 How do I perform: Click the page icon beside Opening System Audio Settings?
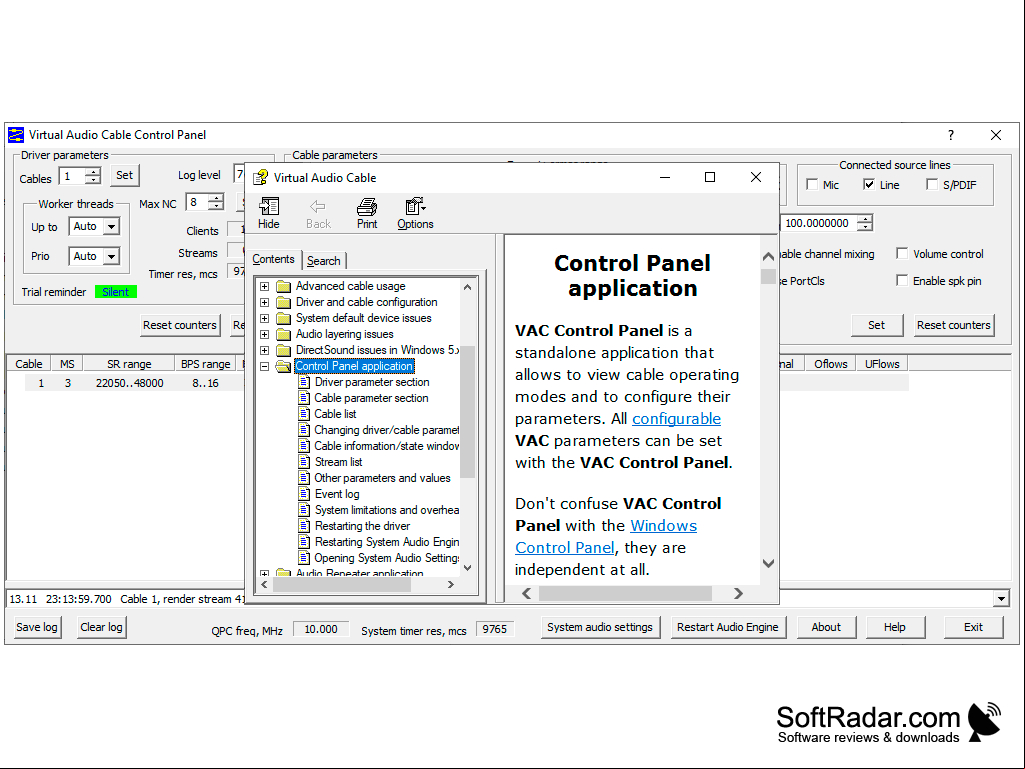coord(304,558)
